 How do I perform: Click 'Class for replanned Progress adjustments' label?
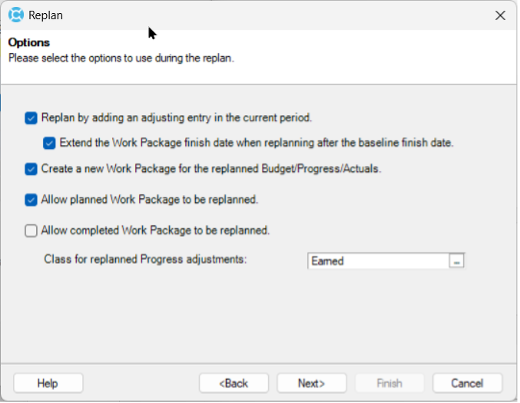point(145,259)
